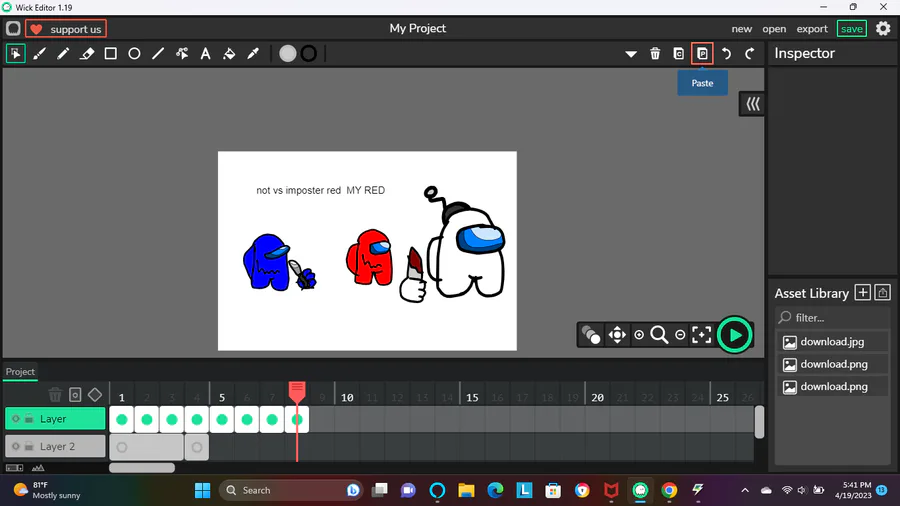The width and height of the screenshot is (900, 506).
Task: Click the Copy icon in toolbar
Action: click(678, 53)
